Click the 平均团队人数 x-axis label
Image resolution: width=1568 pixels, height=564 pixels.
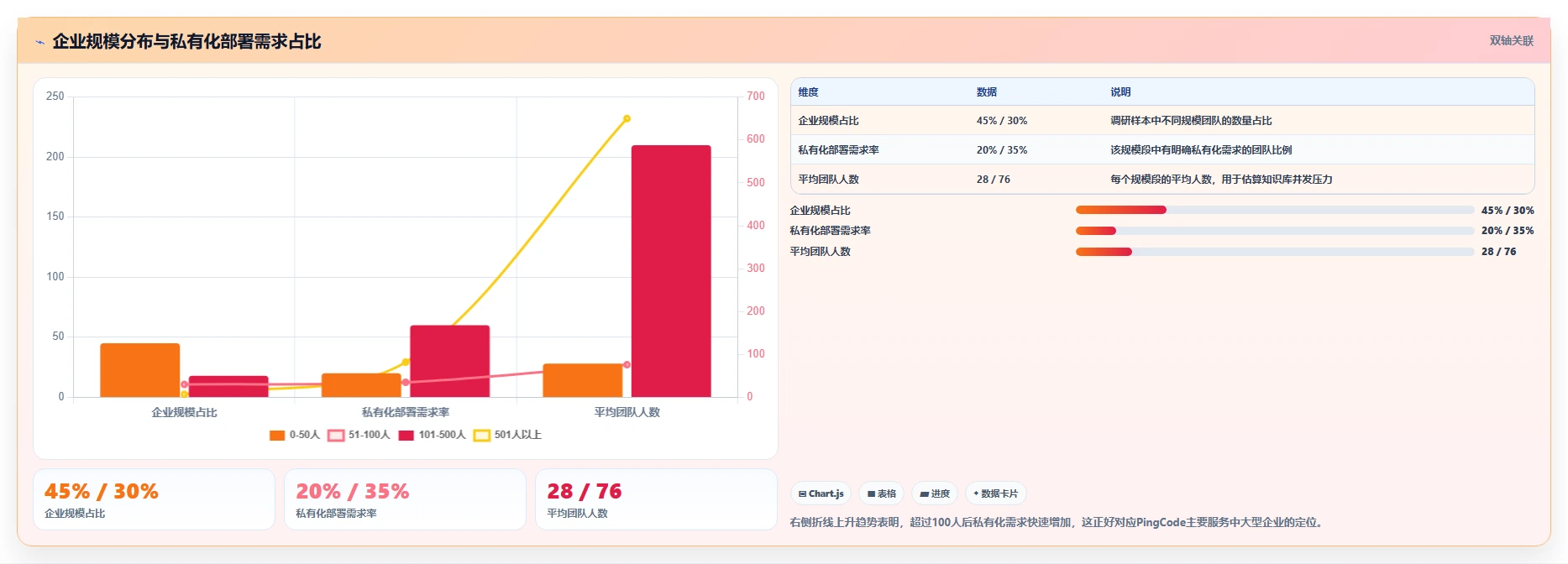627,412
